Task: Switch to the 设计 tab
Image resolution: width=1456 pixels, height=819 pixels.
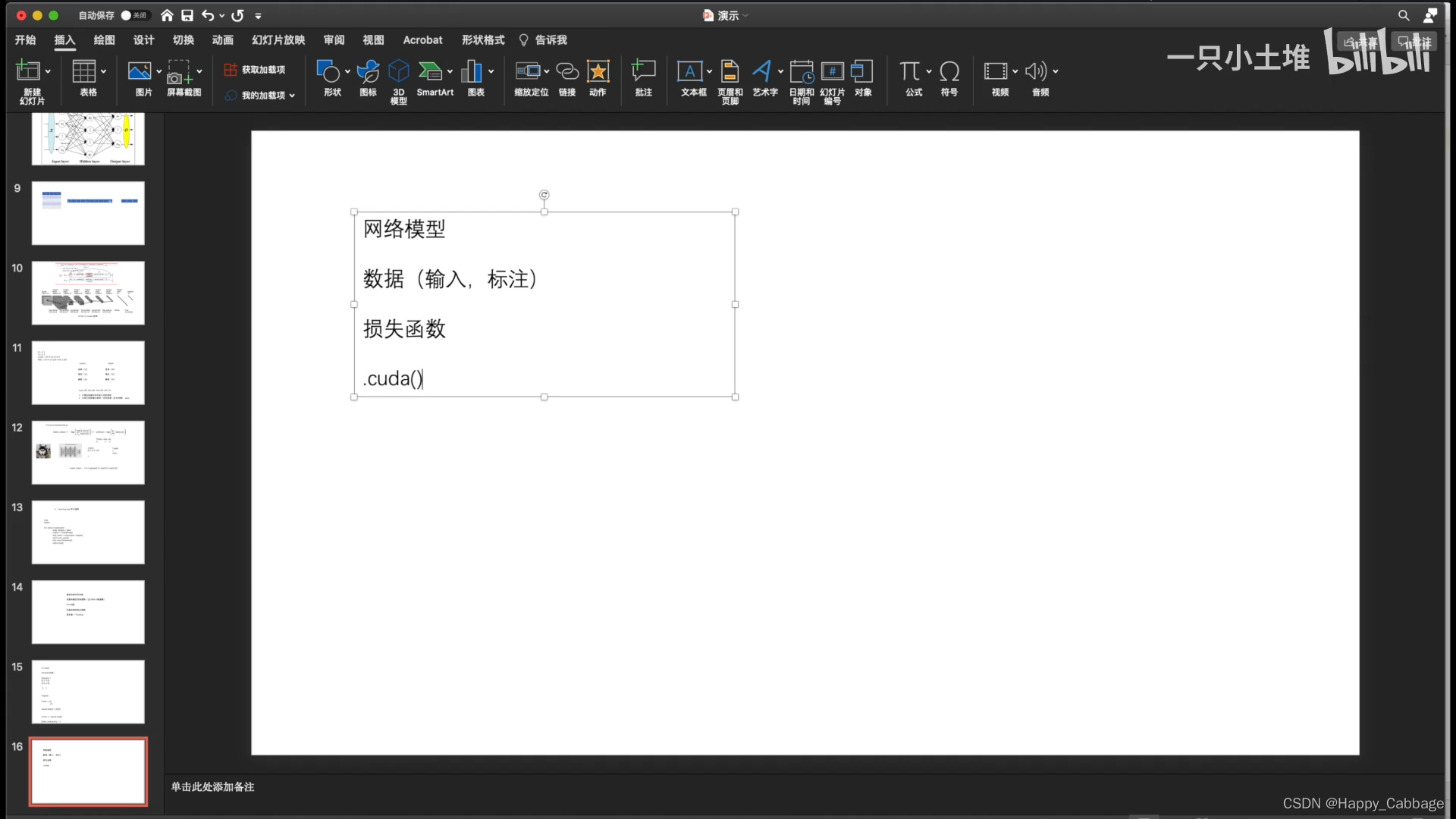Action: (x=143, y=40)
